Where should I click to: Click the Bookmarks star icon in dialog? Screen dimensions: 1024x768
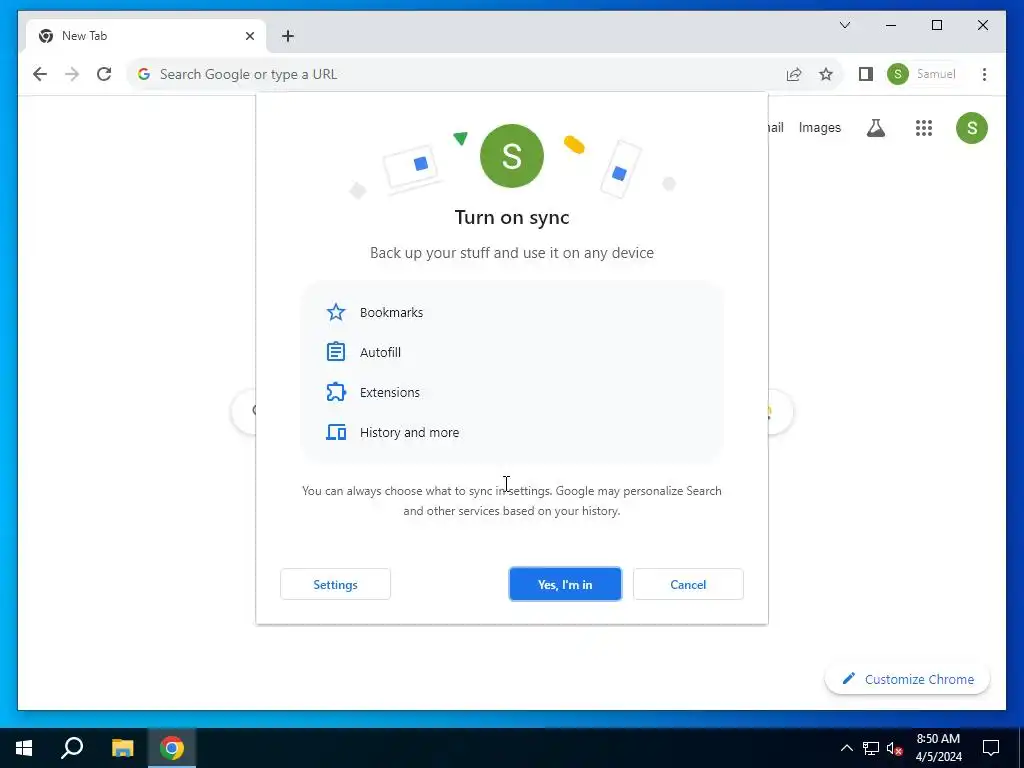[x=336, y=312]
